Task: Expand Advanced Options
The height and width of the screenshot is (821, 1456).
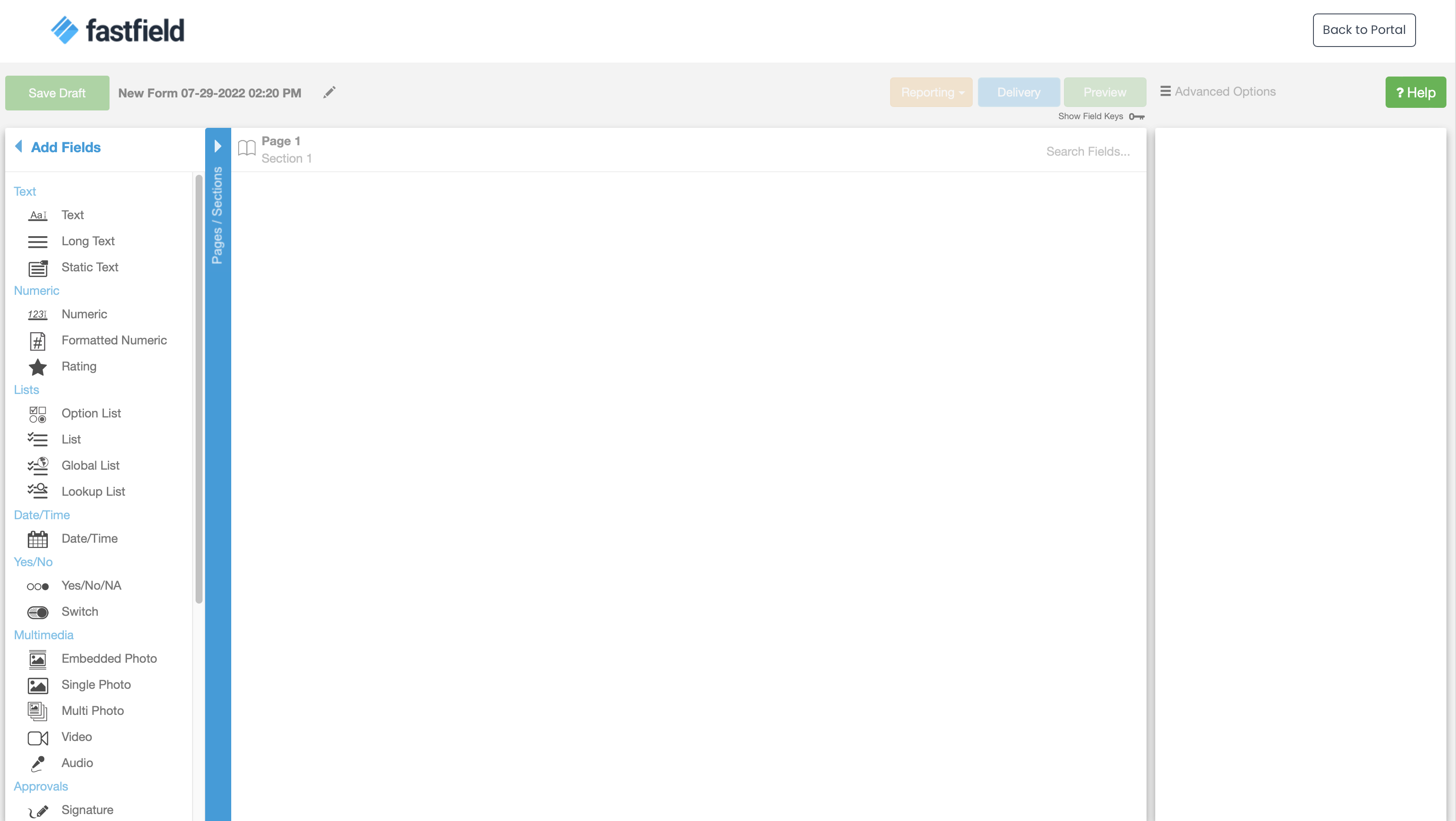Action: coord(1218,91)
